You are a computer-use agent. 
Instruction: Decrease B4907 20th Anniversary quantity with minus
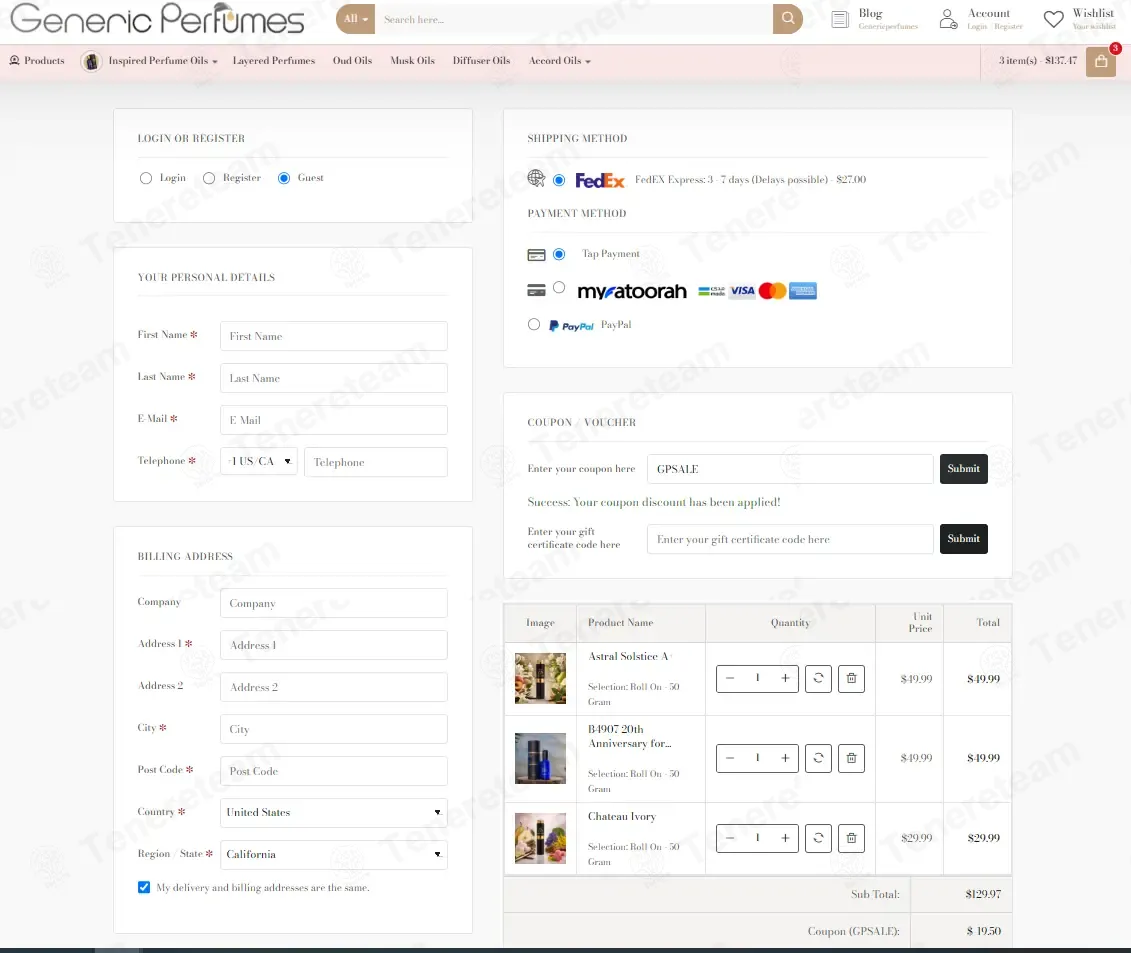tap(730, 758)
